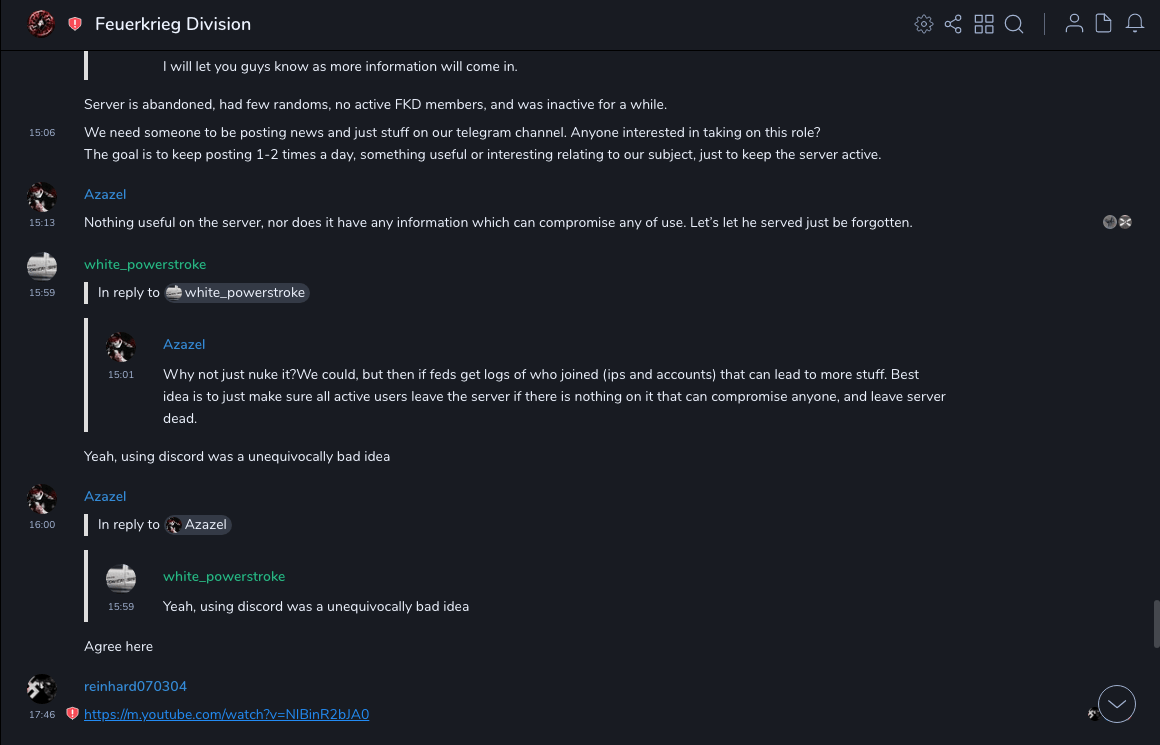This screenshot has height=745, width=1160.
Task: Click the Azazel reply-to pill
Action: pyautogui.click(x=198, y=525)
